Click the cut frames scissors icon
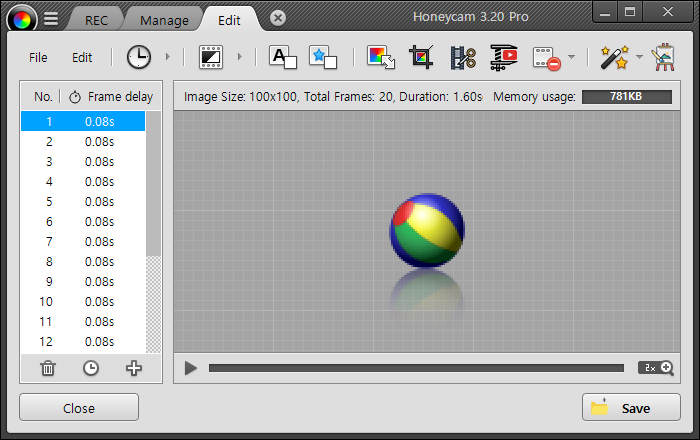The height and width of the screenshot is (440, 700). pyautogui.click(x=462, y=57)
